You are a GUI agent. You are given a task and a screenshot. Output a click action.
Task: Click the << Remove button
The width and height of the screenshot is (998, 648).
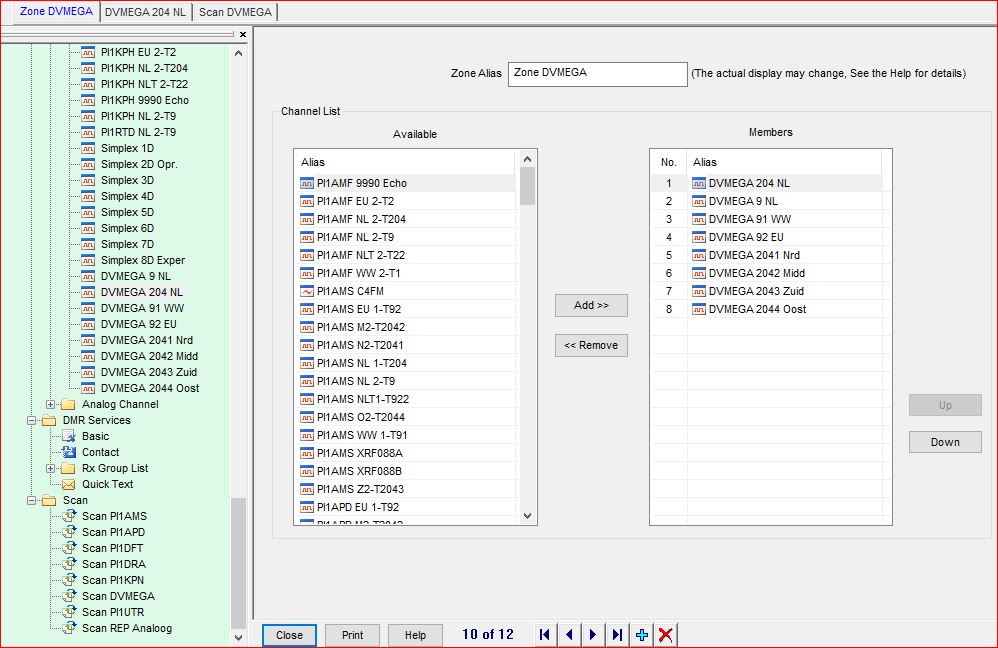(x=591, y=346)
